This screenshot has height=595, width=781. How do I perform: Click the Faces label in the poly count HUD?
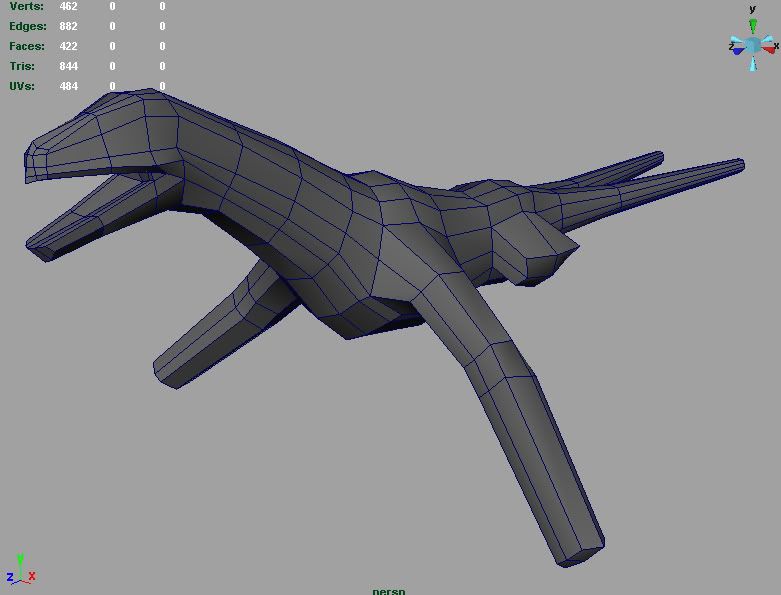27,46
